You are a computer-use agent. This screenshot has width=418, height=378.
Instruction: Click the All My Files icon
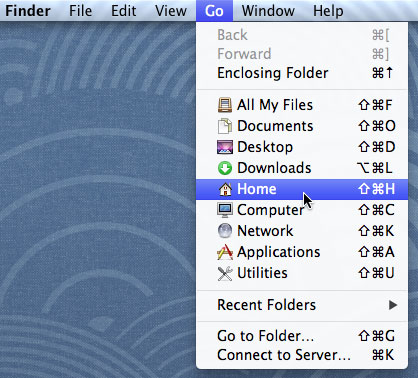pyautogui.click(x=225, y=105)
